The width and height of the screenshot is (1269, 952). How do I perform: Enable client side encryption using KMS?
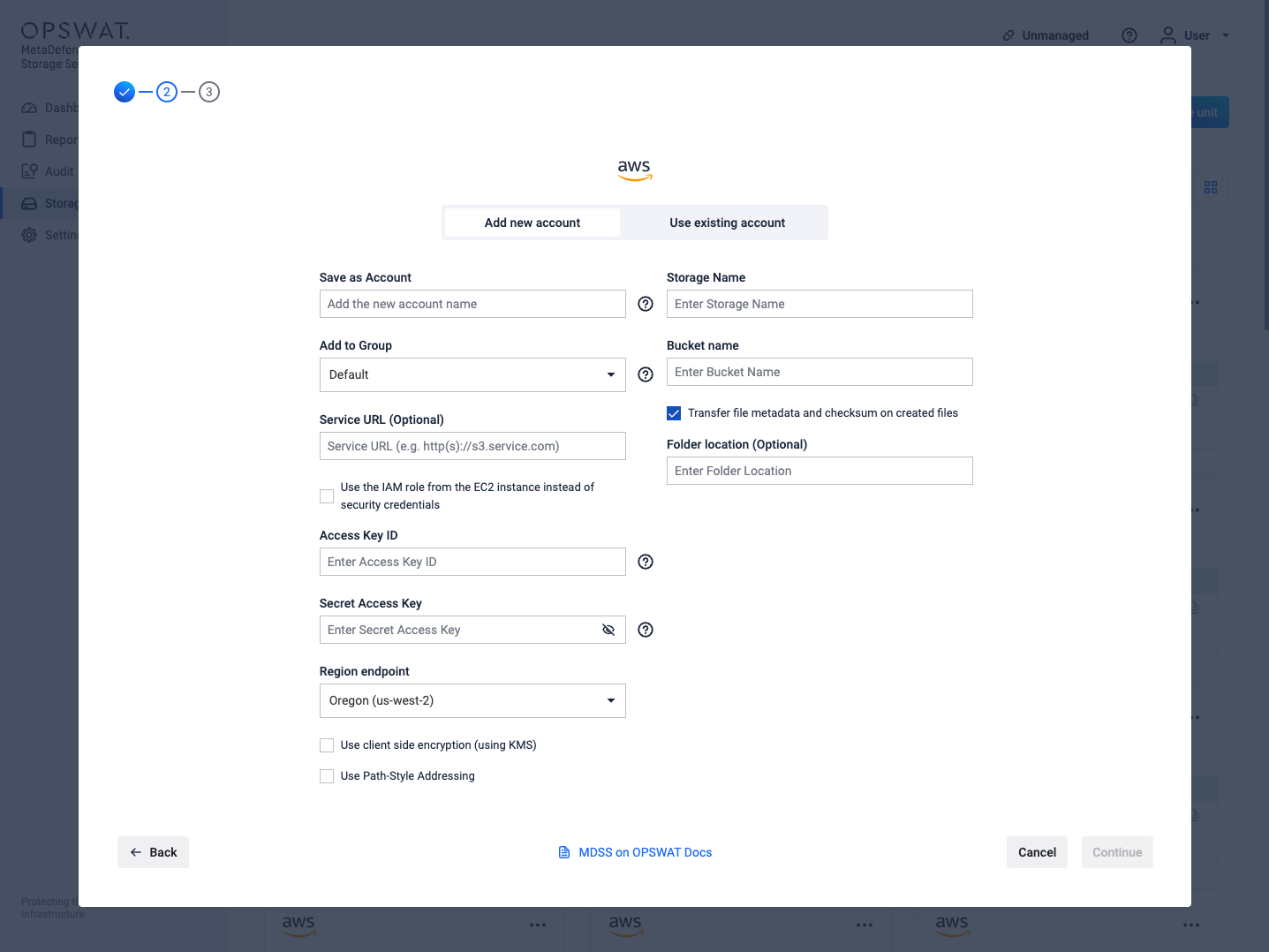(327, 745)
